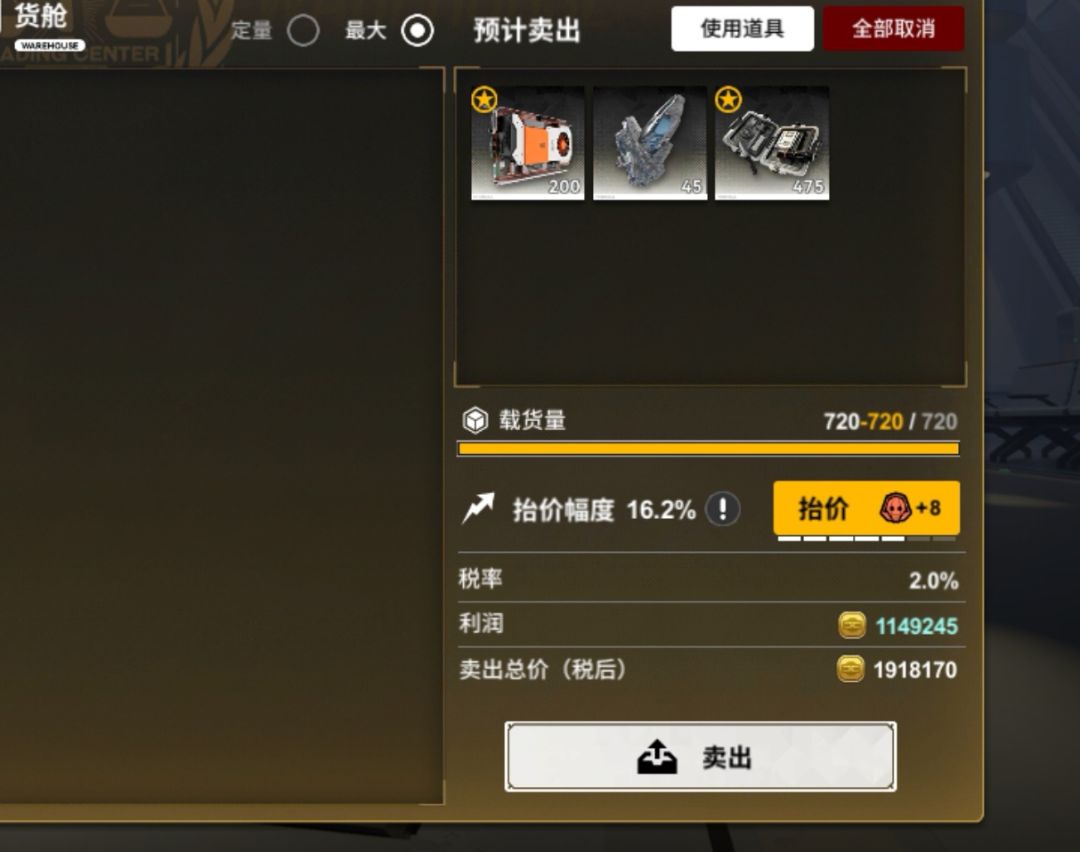Click the red mask icon on 抬价
Screen dimensions: 1080x852
pyautogui.click(x=895, y=508)
